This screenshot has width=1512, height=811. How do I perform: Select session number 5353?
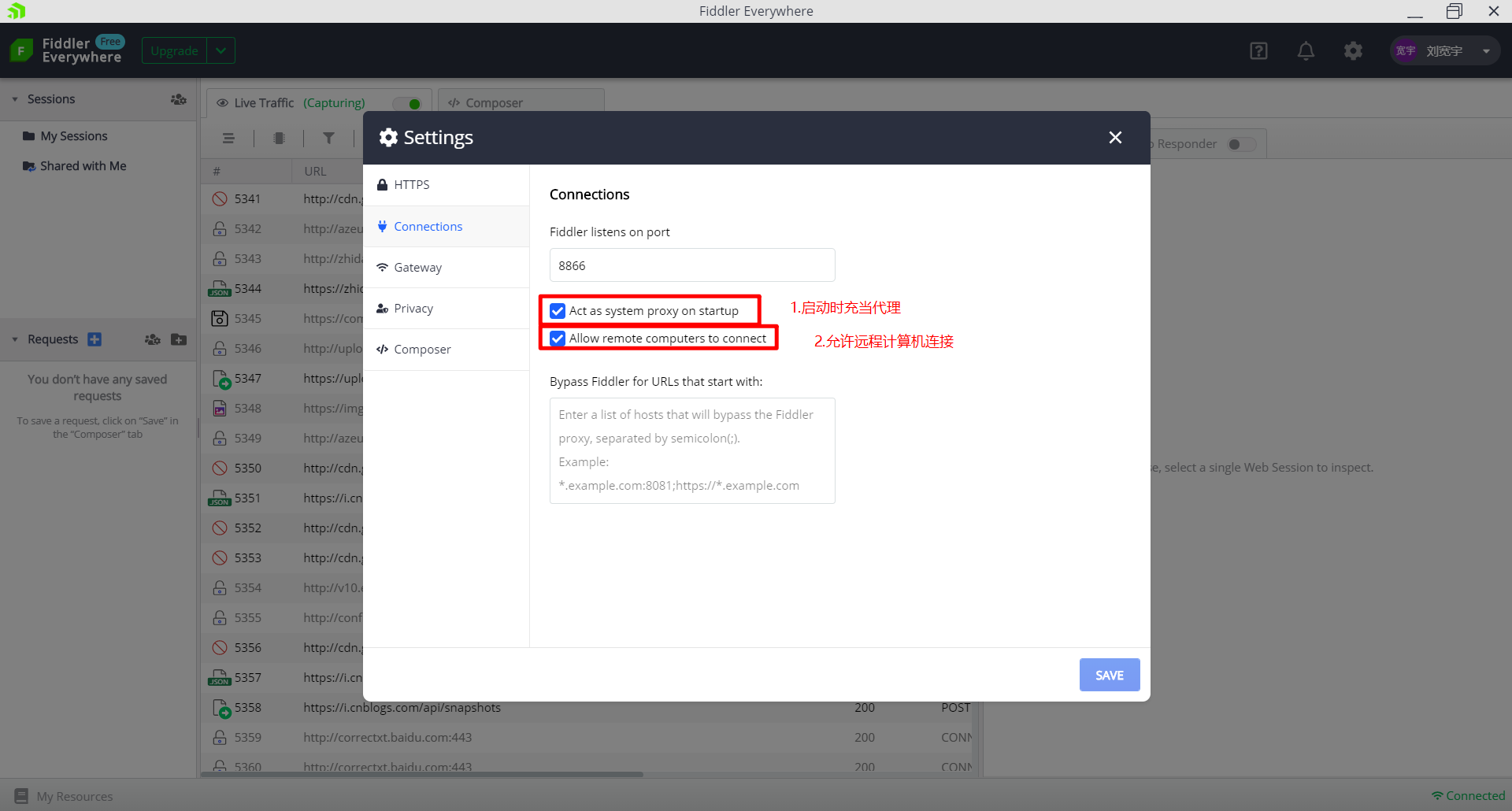click(x=247, y=557)
